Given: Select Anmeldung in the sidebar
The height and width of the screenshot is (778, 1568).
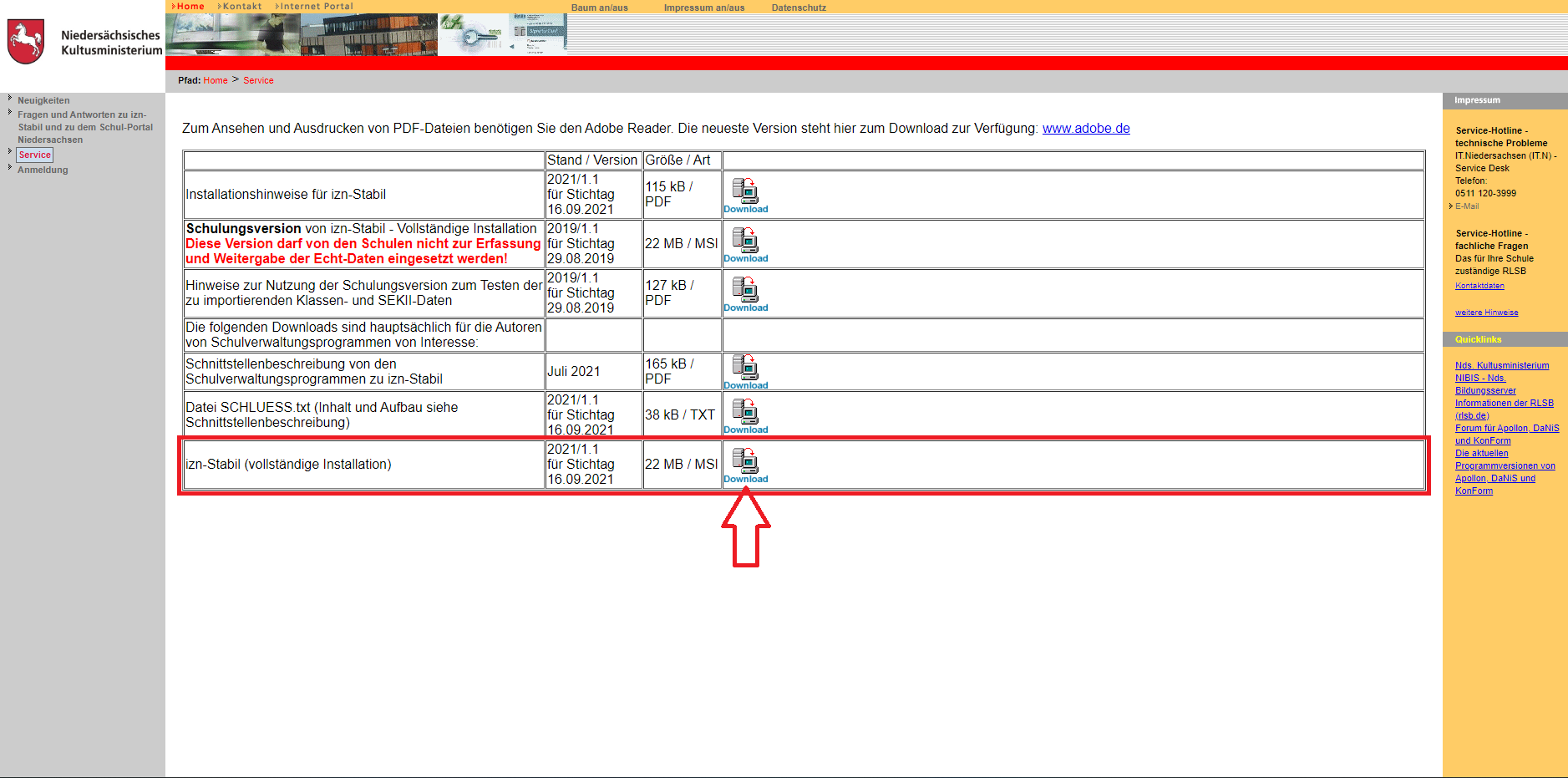Looking at the screenshot, I should point(43,170).
